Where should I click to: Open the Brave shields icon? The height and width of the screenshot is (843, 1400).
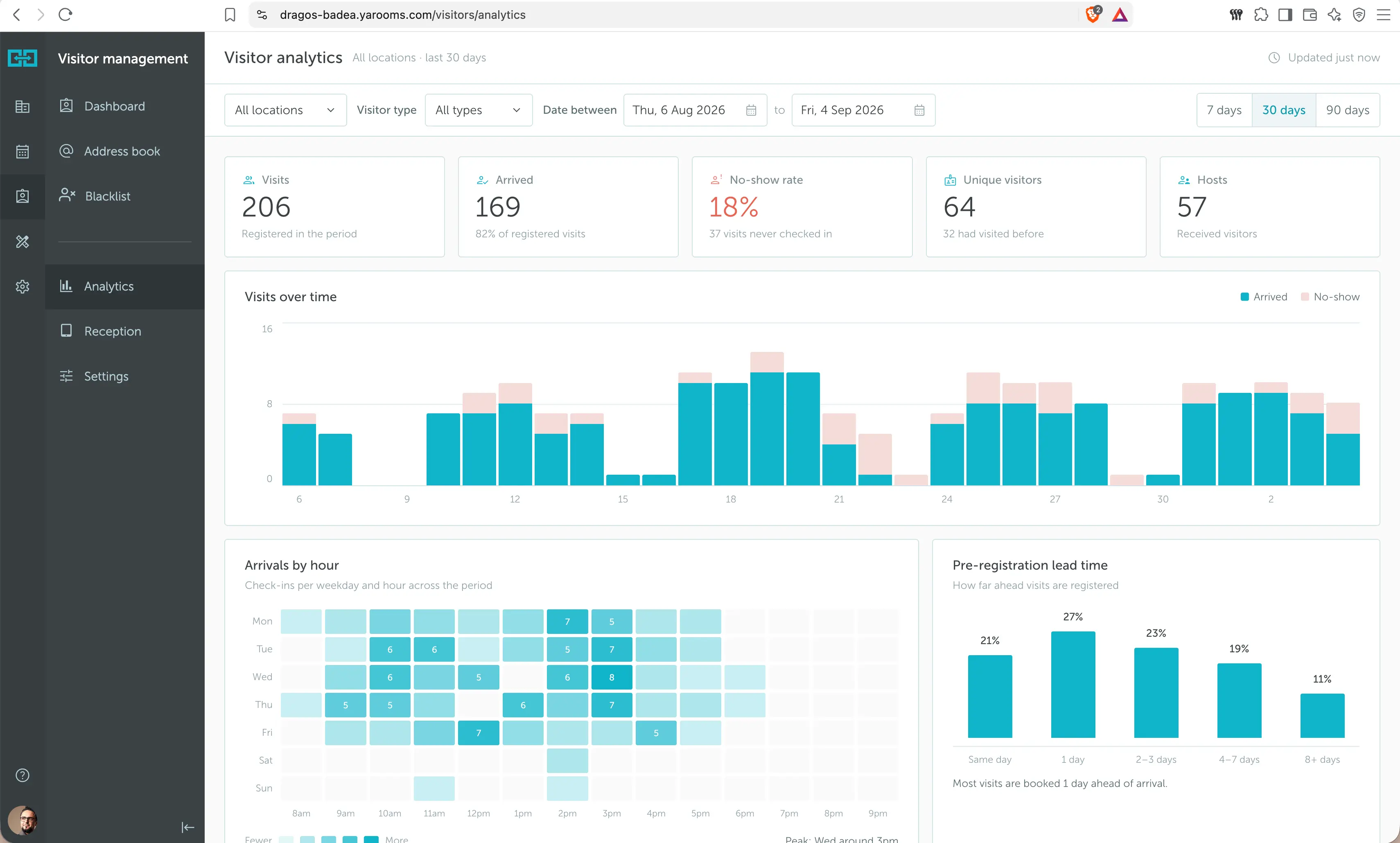pos(1093,14)
